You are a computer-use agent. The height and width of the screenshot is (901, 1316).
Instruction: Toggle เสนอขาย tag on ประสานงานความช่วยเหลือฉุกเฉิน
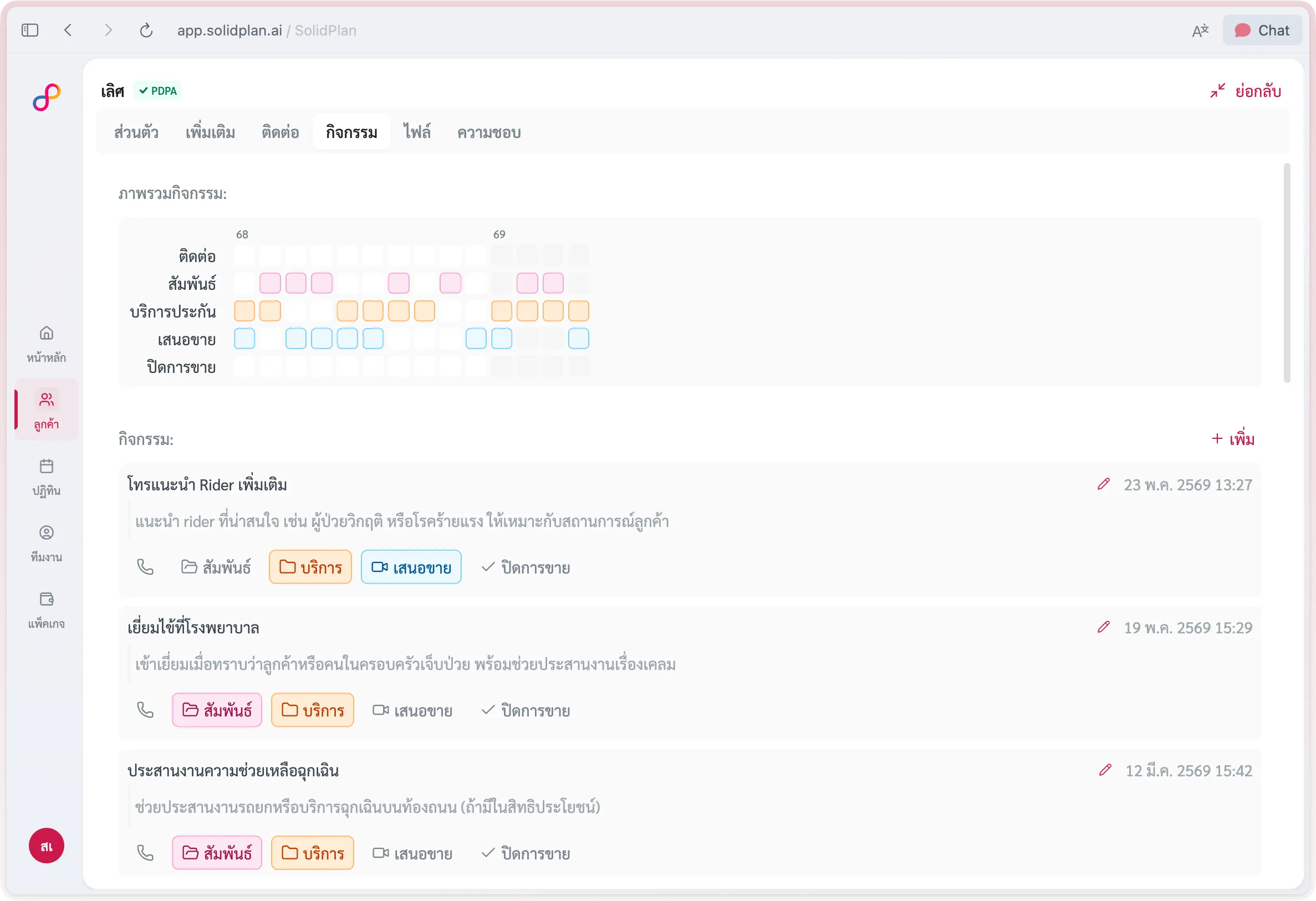tap(412, 852)
